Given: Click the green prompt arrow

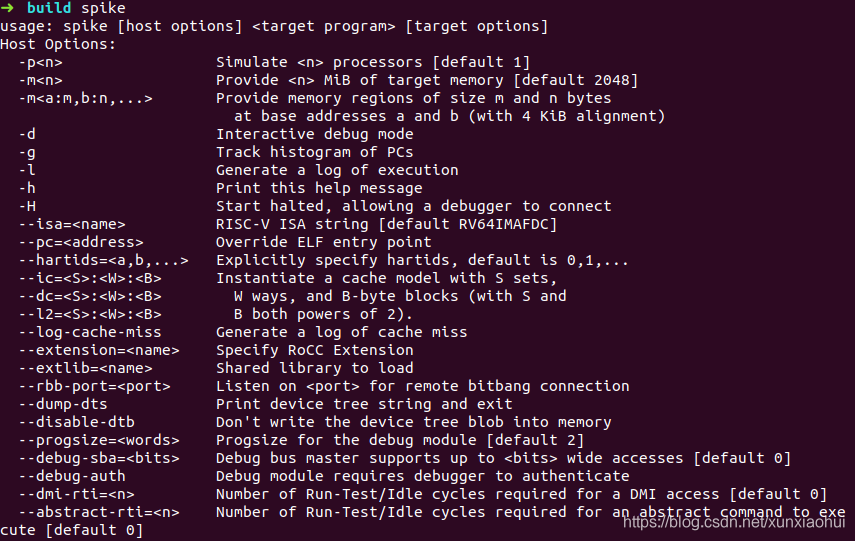Looking at the screenshot, I should click(7, 8).
